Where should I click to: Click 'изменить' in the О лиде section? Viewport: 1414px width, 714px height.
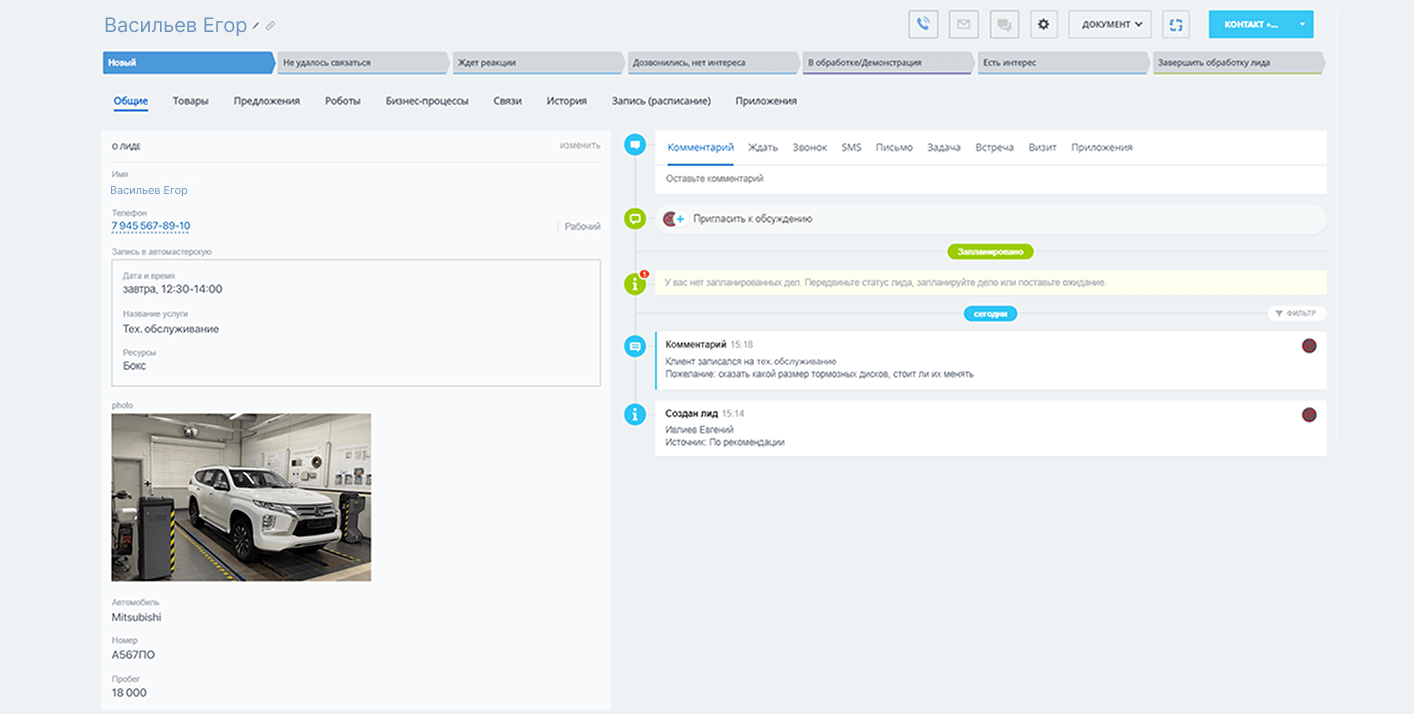point(580,146)
